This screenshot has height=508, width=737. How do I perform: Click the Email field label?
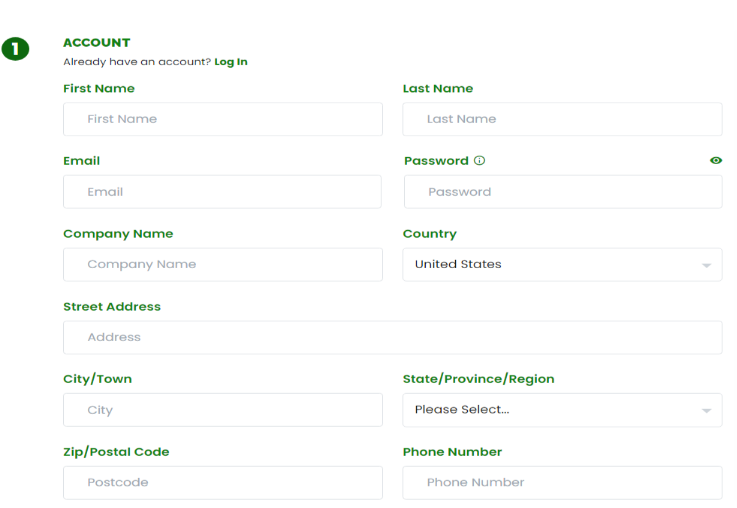coord(82,161)
